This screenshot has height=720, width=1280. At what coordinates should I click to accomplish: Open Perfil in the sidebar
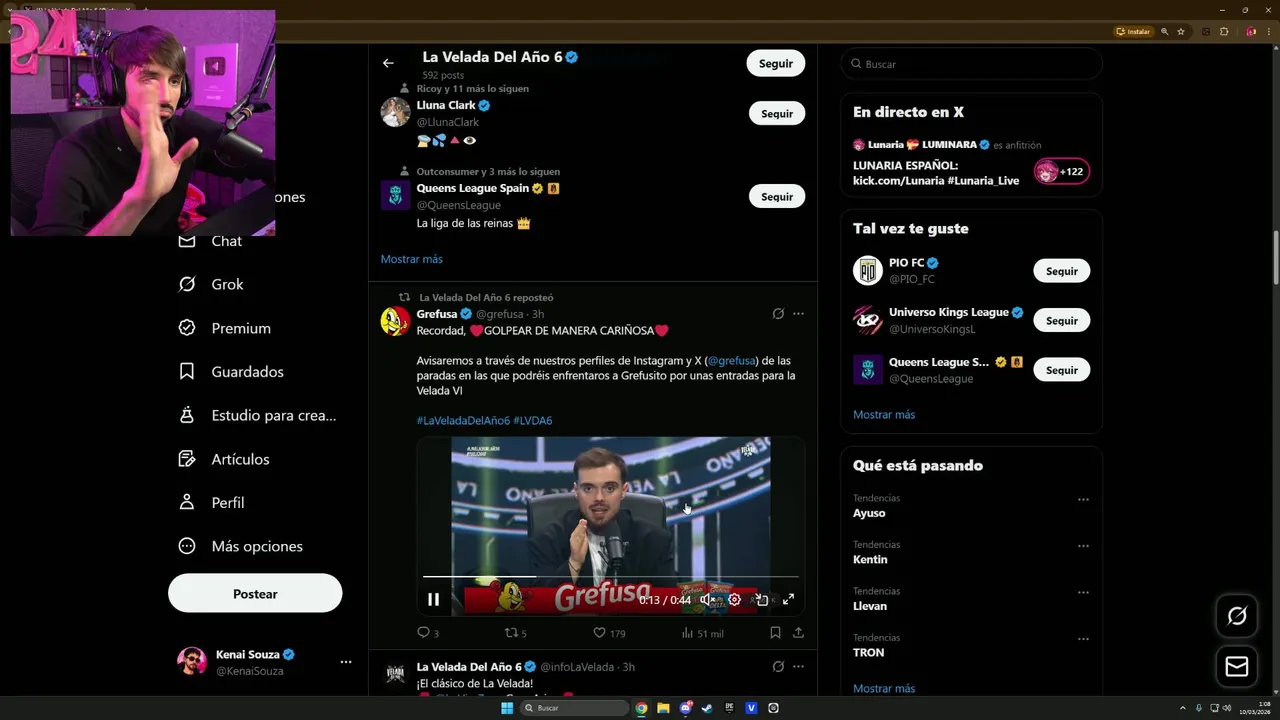click(x=211, y=502)
